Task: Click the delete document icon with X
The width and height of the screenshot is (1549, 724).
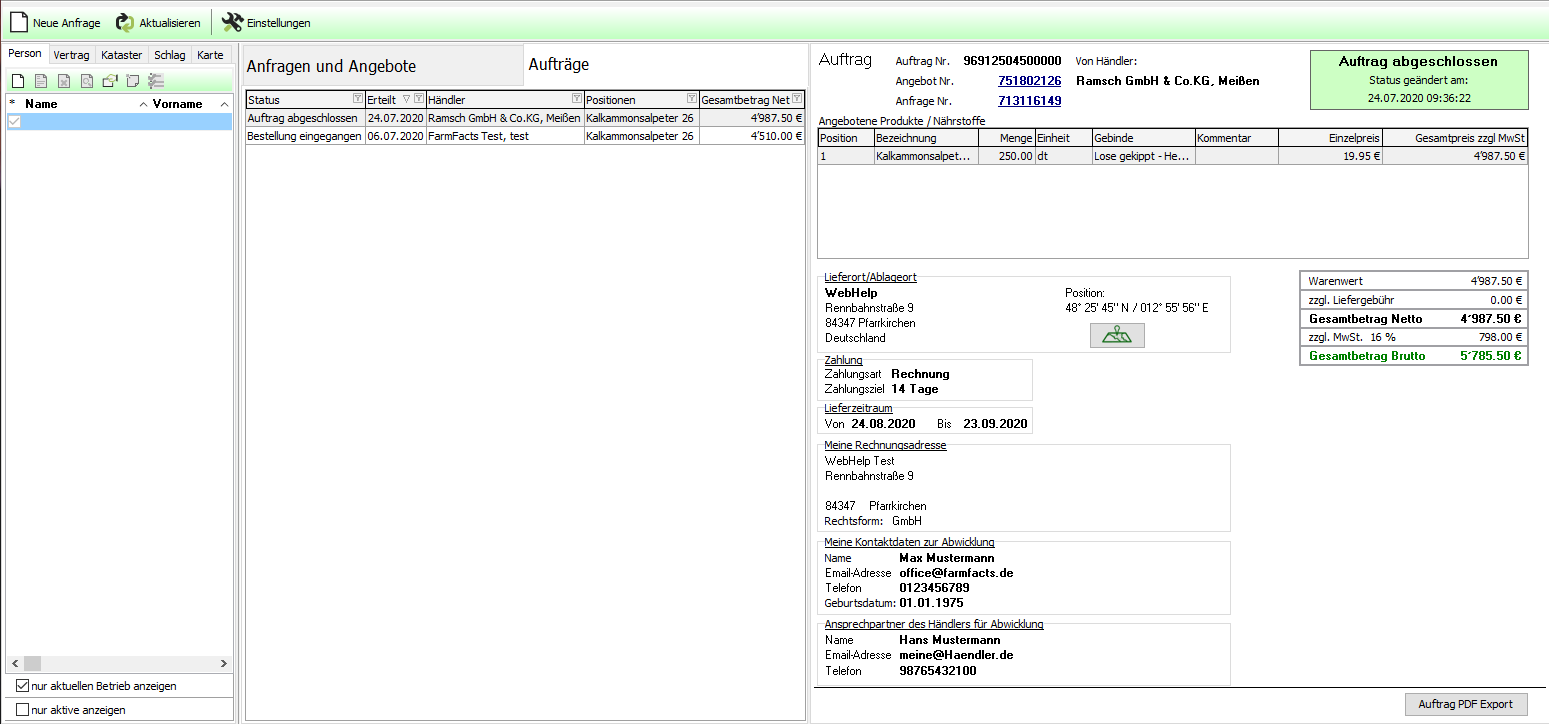Action: [x=63, y=81]
